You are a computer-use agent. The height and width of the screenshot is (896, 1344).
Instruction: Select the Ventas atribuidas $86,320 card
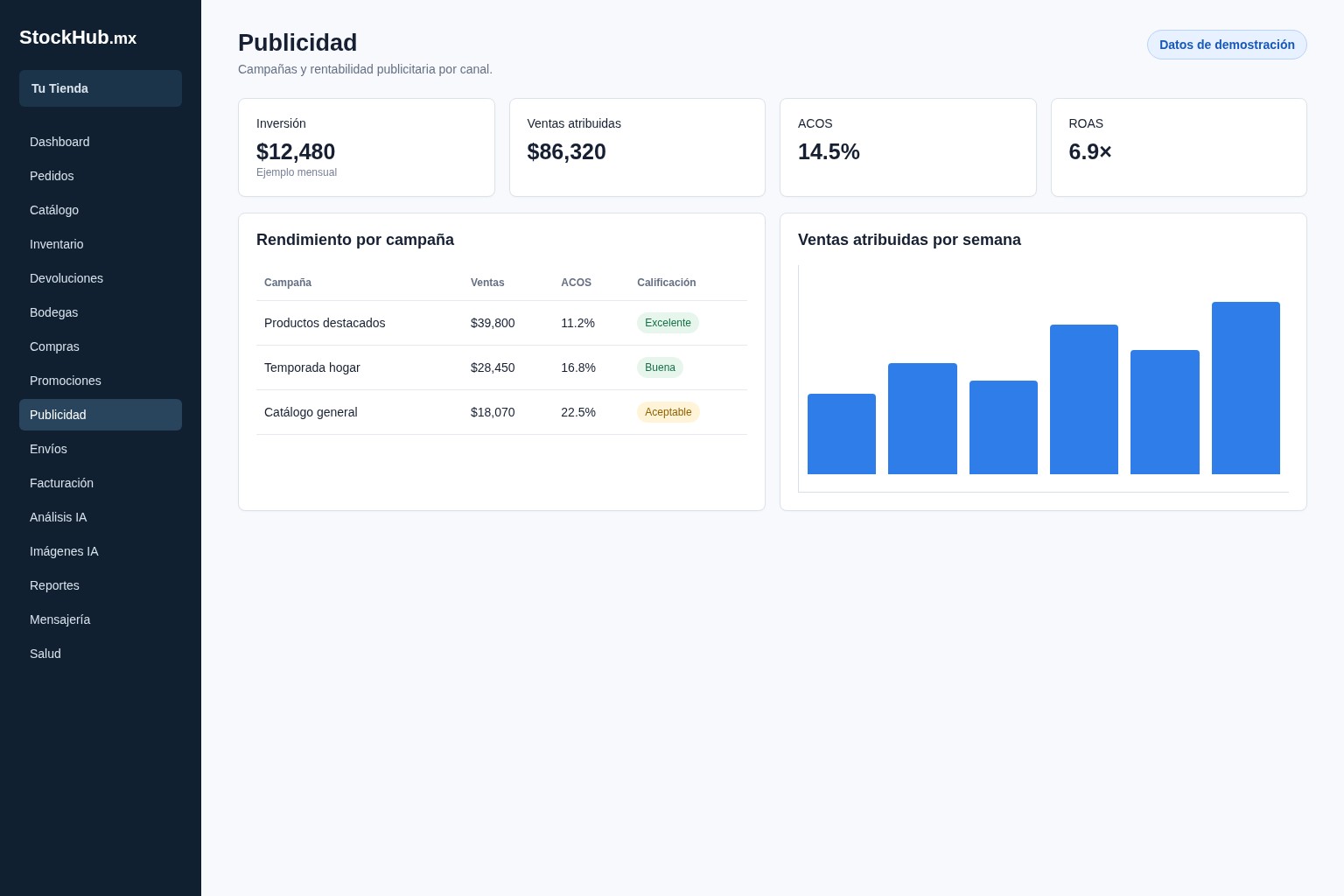tap(637, 147)
